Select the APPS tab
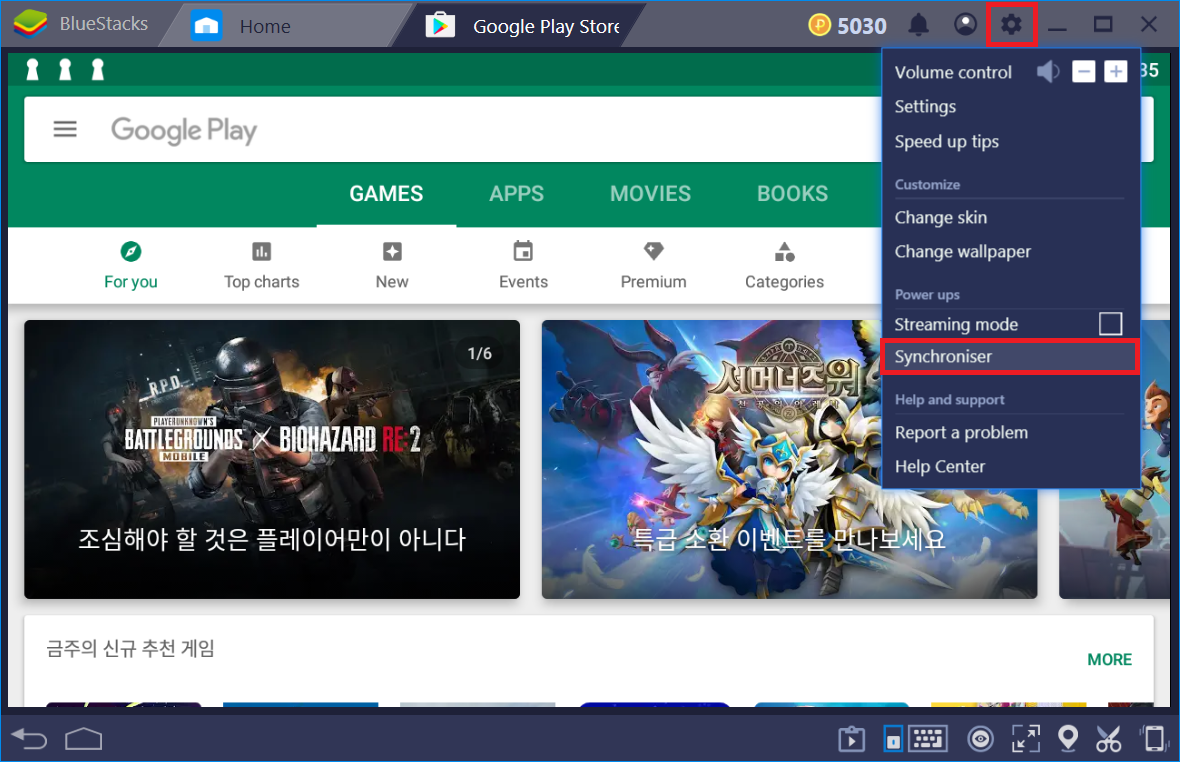The image size is (1180, 762). tap(516, 194)
